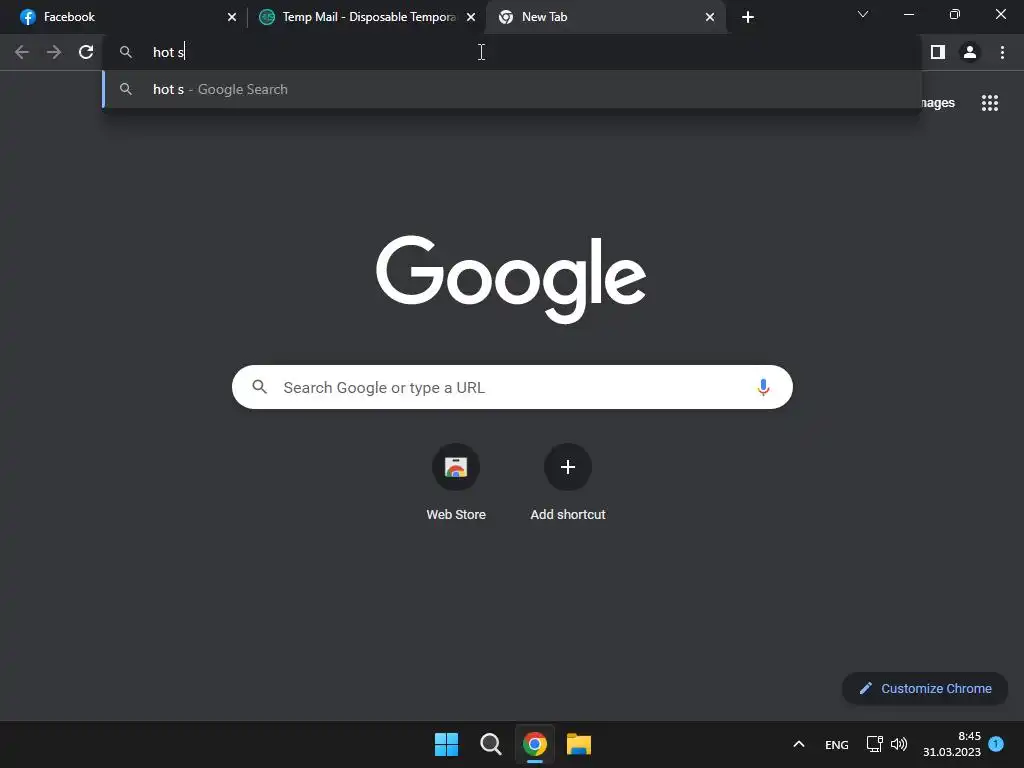This screenshot has height=768, width=1024.
Task: Click the Chrome taskbar icon
Action: point(535,744)
